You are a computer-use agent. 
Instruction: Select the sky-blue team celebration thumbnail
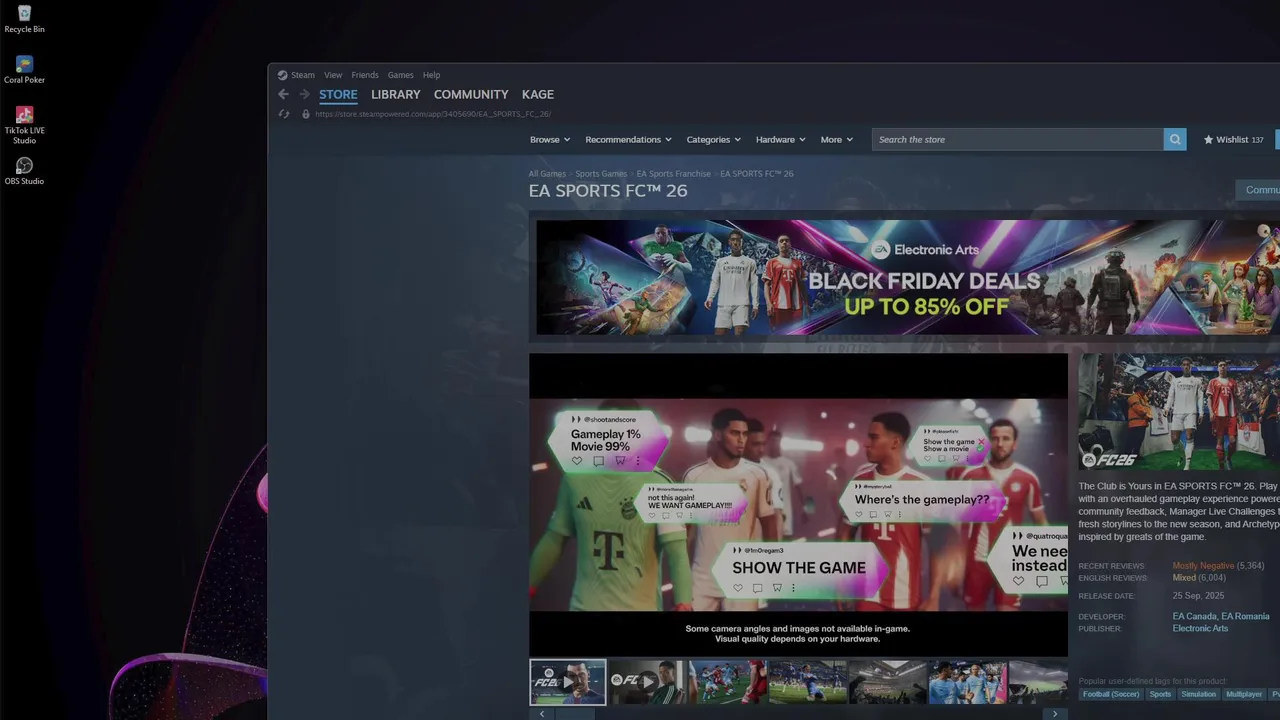tap(967, 682)
